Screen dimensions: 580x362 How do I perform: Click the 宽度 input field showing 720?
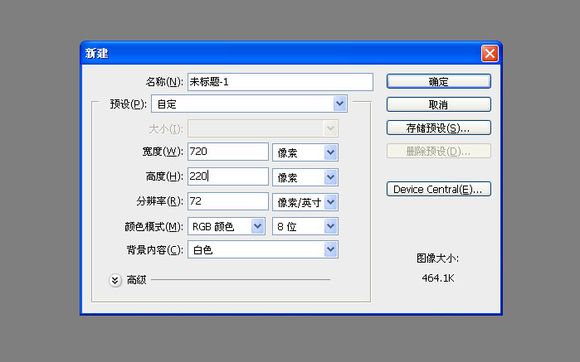click(x=228, y=152)
